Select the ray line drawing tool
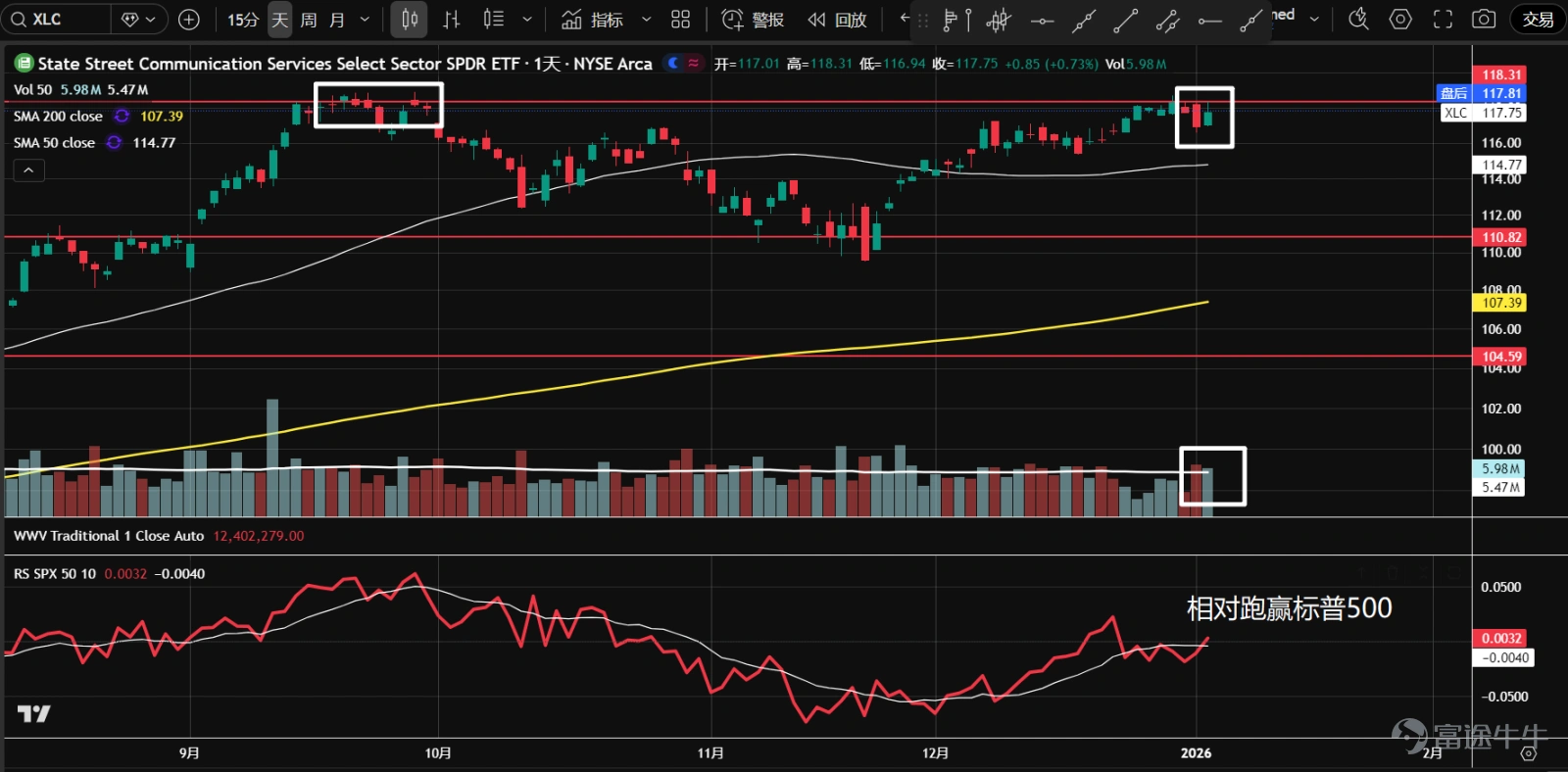Screen dimensions: 1568x772 [1251, 21]
